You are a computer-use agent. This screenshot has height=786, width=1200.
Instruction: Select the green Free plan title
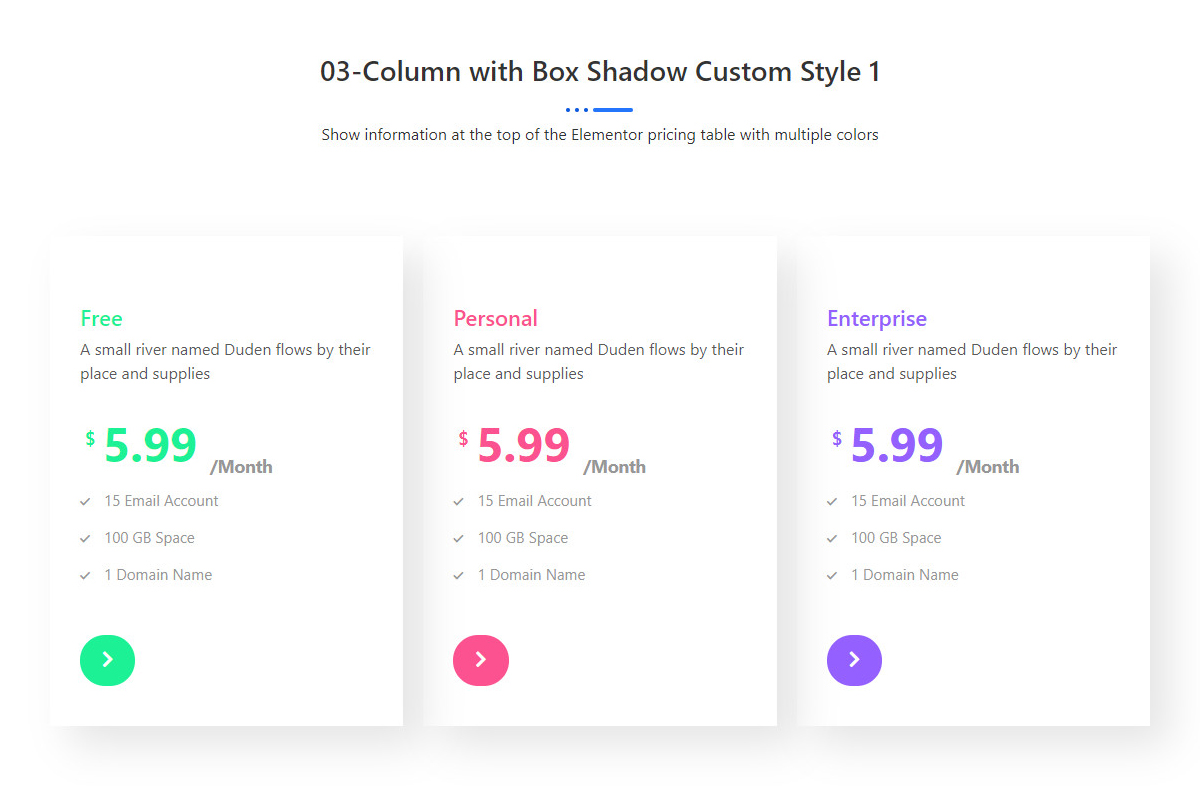(x=101, y=319)
